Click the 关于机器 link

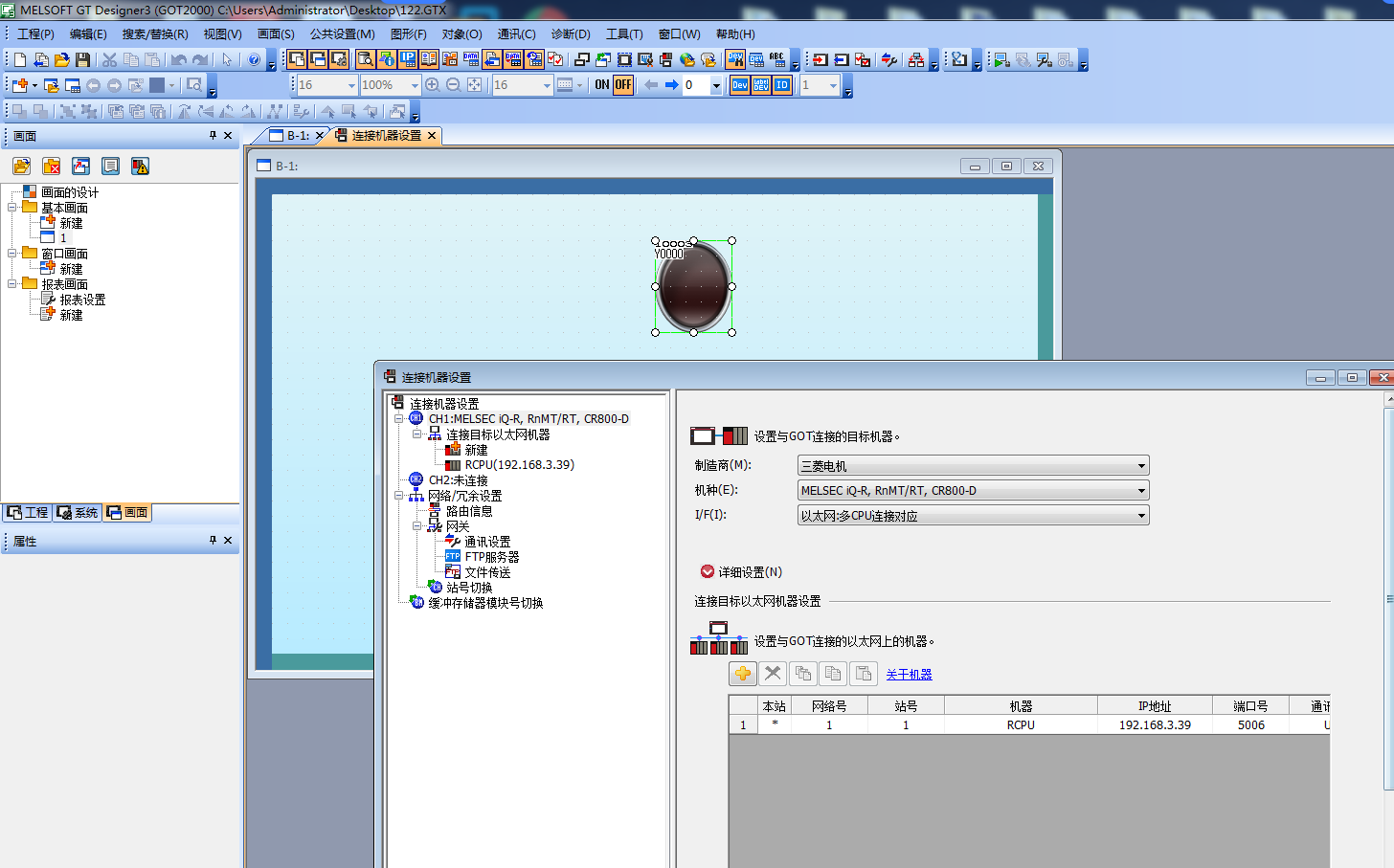click(909, 675)
